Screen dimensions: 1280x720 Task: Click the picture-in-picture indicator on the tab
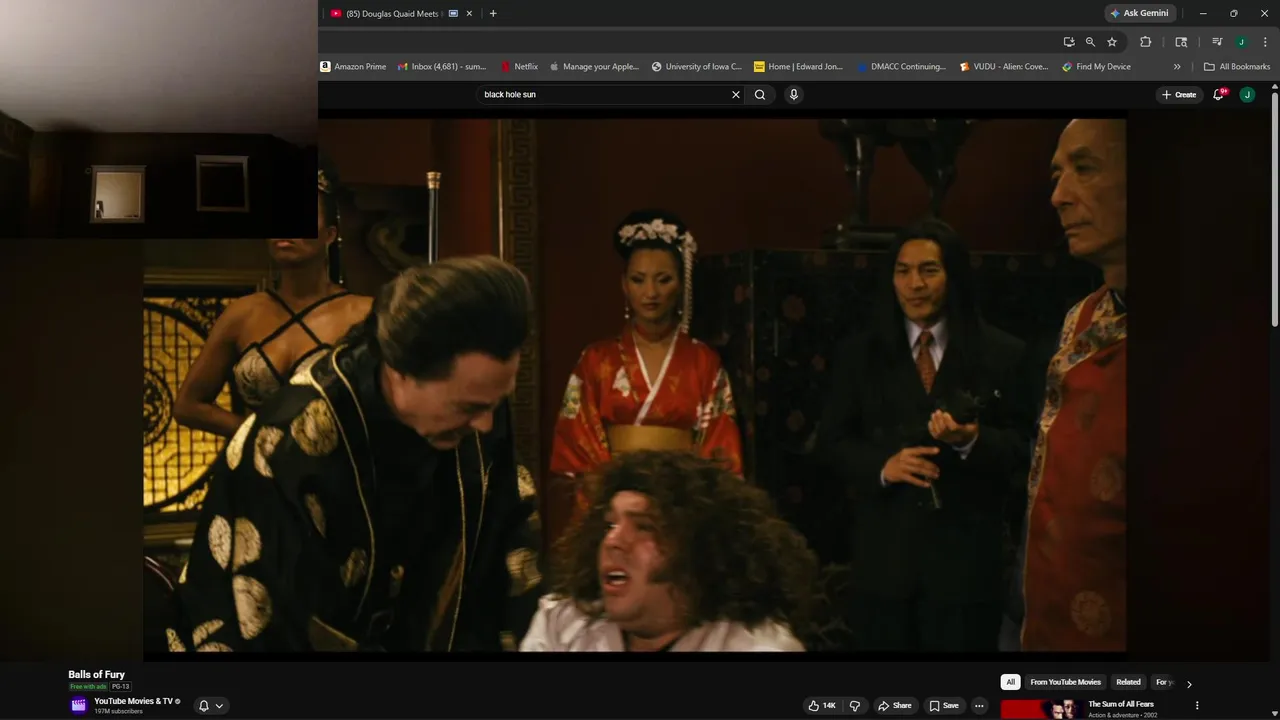click(x=453, y=13)
